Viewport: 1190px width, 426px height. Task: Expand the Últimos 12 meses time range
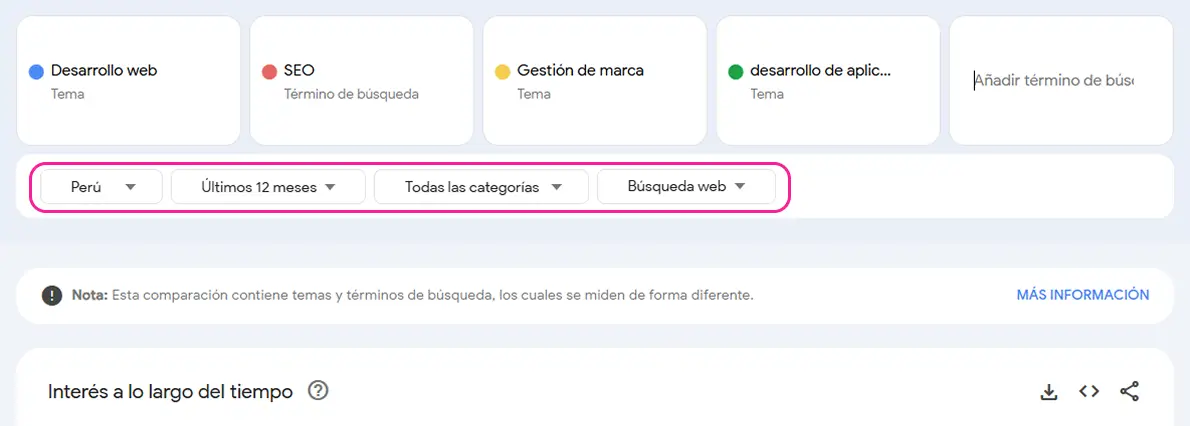(268, 187)
